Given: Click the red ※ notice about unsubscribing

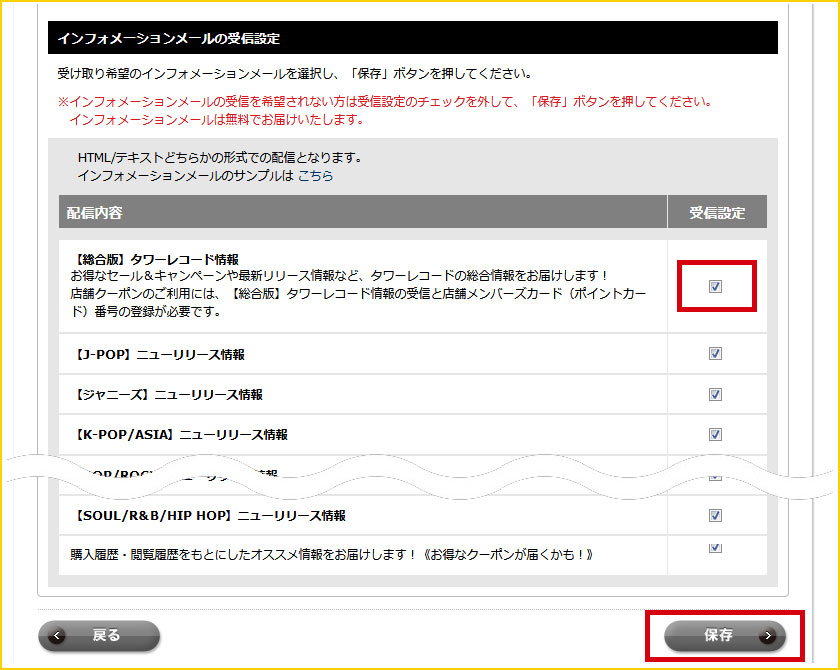Looking at the screenshot, I should pos(385,102).
